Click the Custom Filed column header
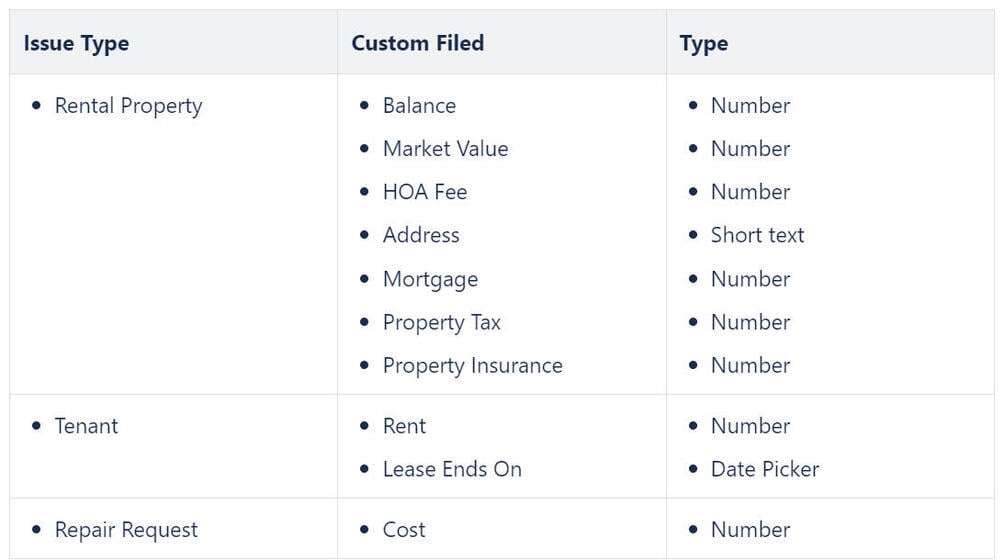Viewport: 1005px width, 560px height. [x=417, y=43]
